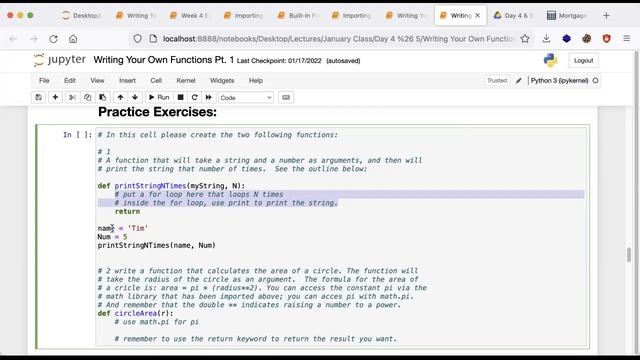
Task: Click the Practice Exercises heading
Action: pyautogui.click(x=158, y=112)
